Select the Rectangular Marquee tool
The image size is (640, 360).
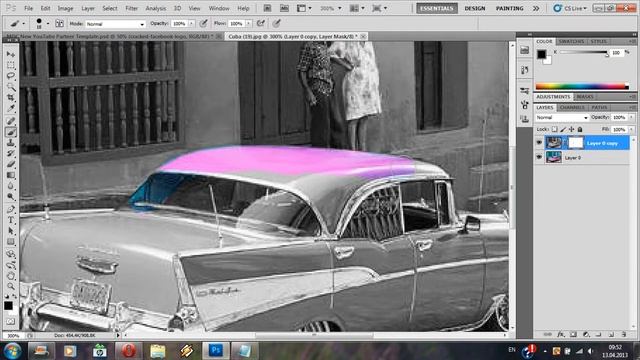click(11, 65)
